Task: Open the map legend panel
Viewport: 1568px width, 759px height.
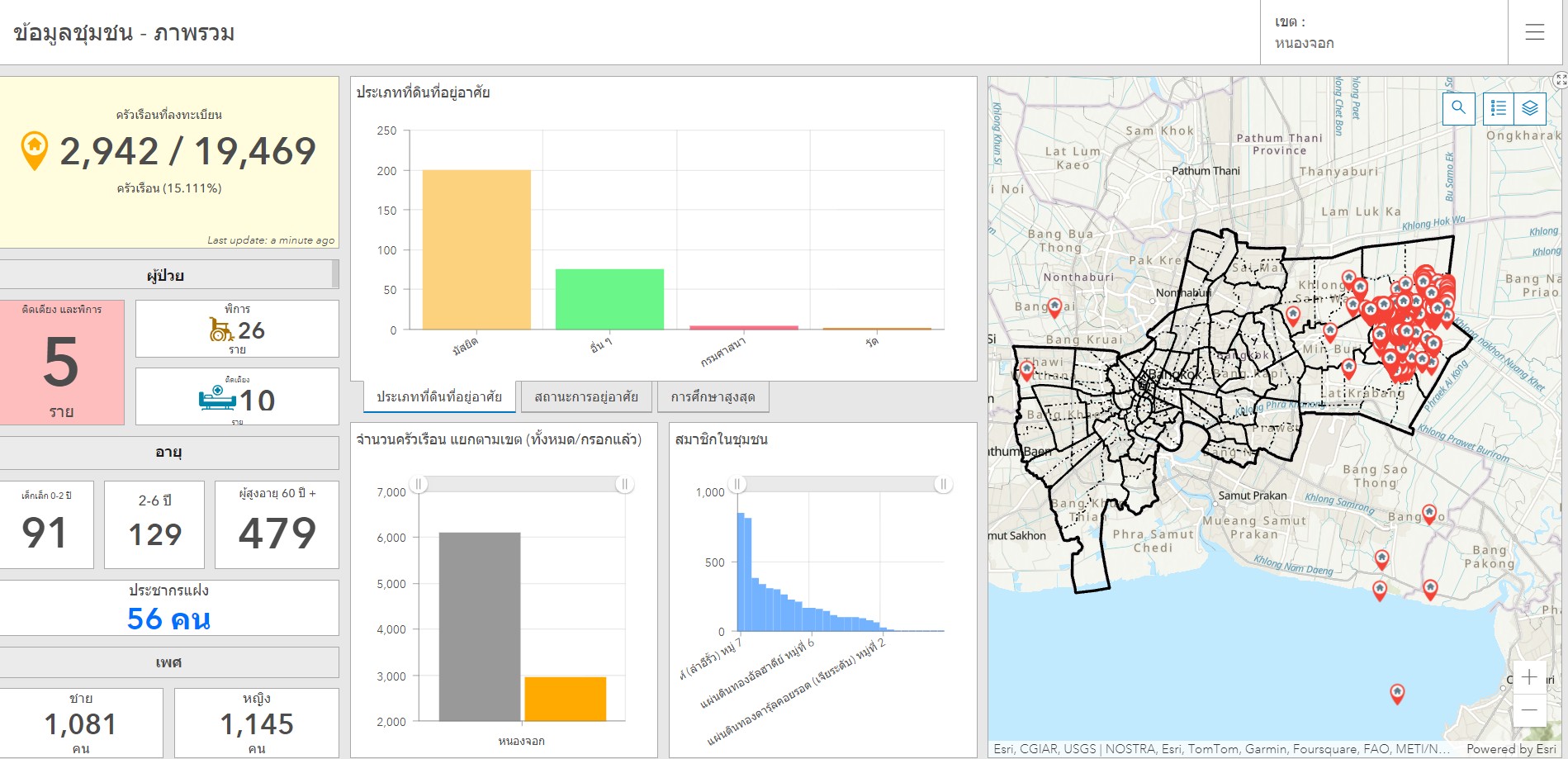Action: (x=1499, y=108)
